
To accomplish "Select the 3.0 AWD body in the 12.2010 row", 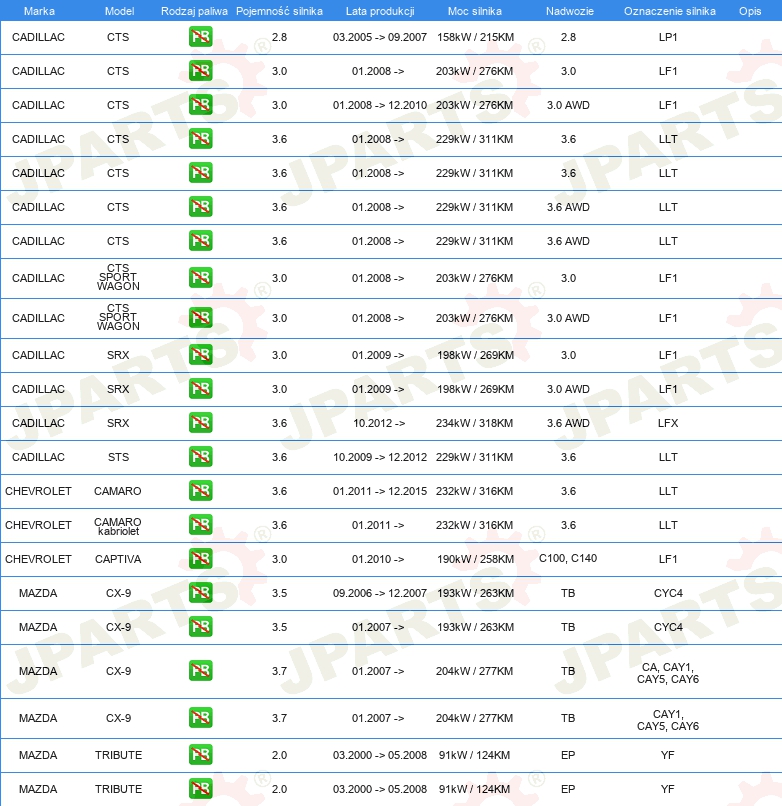I will point(568,105).
